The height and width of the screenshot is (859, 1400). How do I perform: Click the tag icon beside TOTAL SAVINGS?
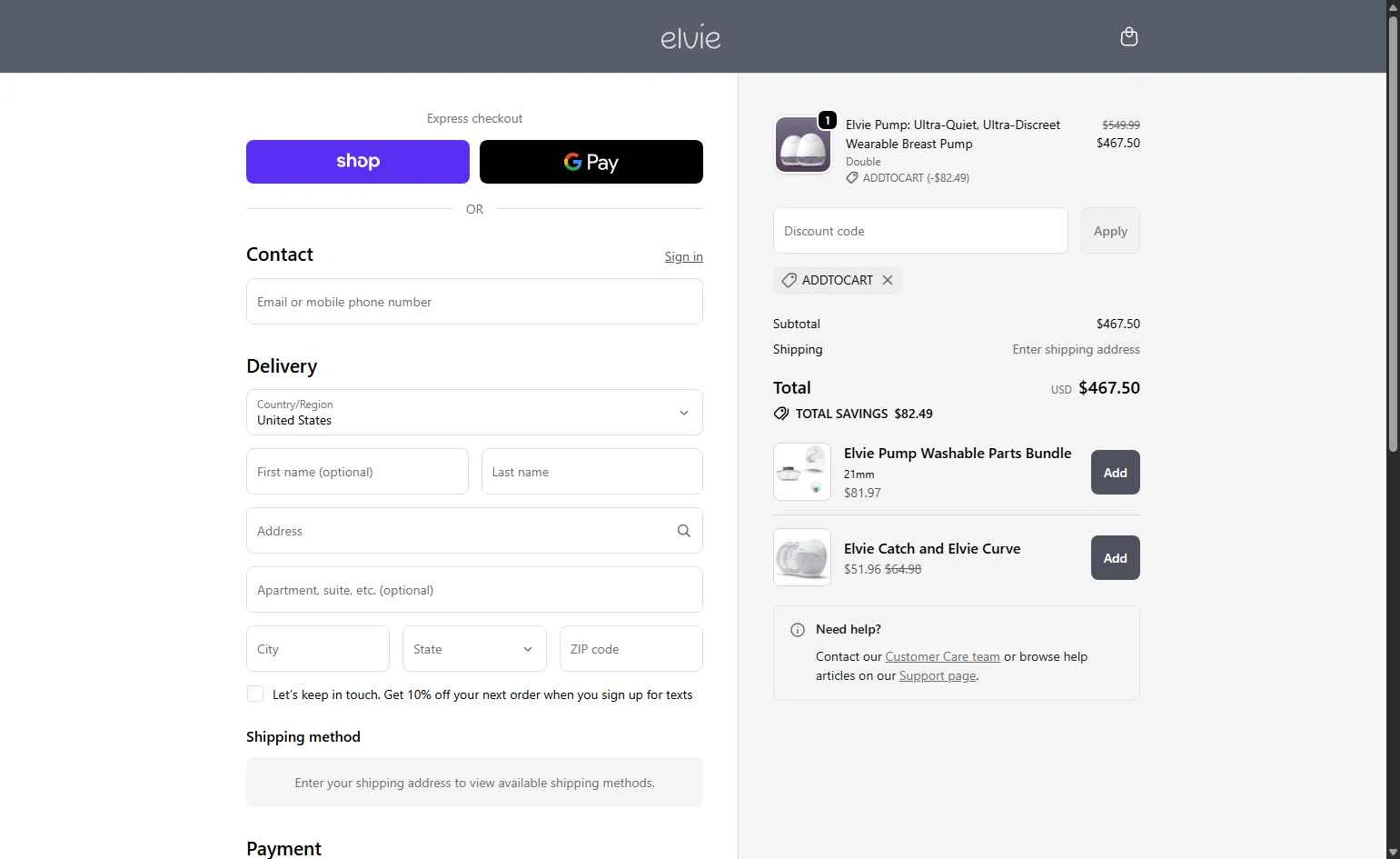pyautogui.click(x=780, y=414)
